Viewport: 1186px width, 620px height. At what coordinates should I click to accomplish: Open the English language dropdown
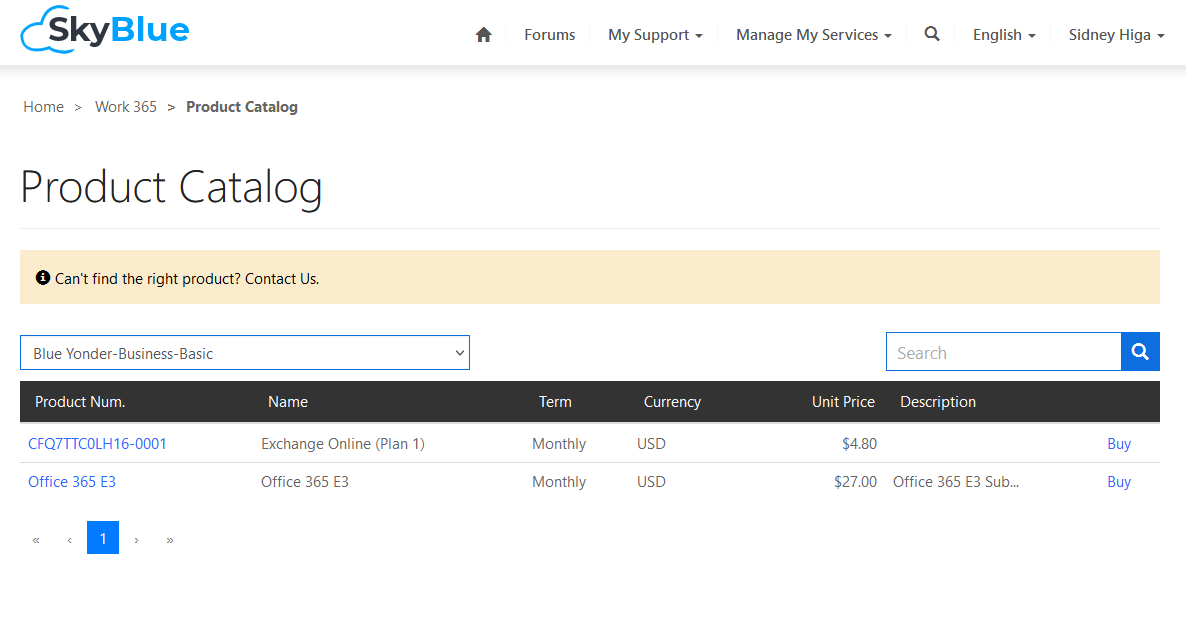1004,35
